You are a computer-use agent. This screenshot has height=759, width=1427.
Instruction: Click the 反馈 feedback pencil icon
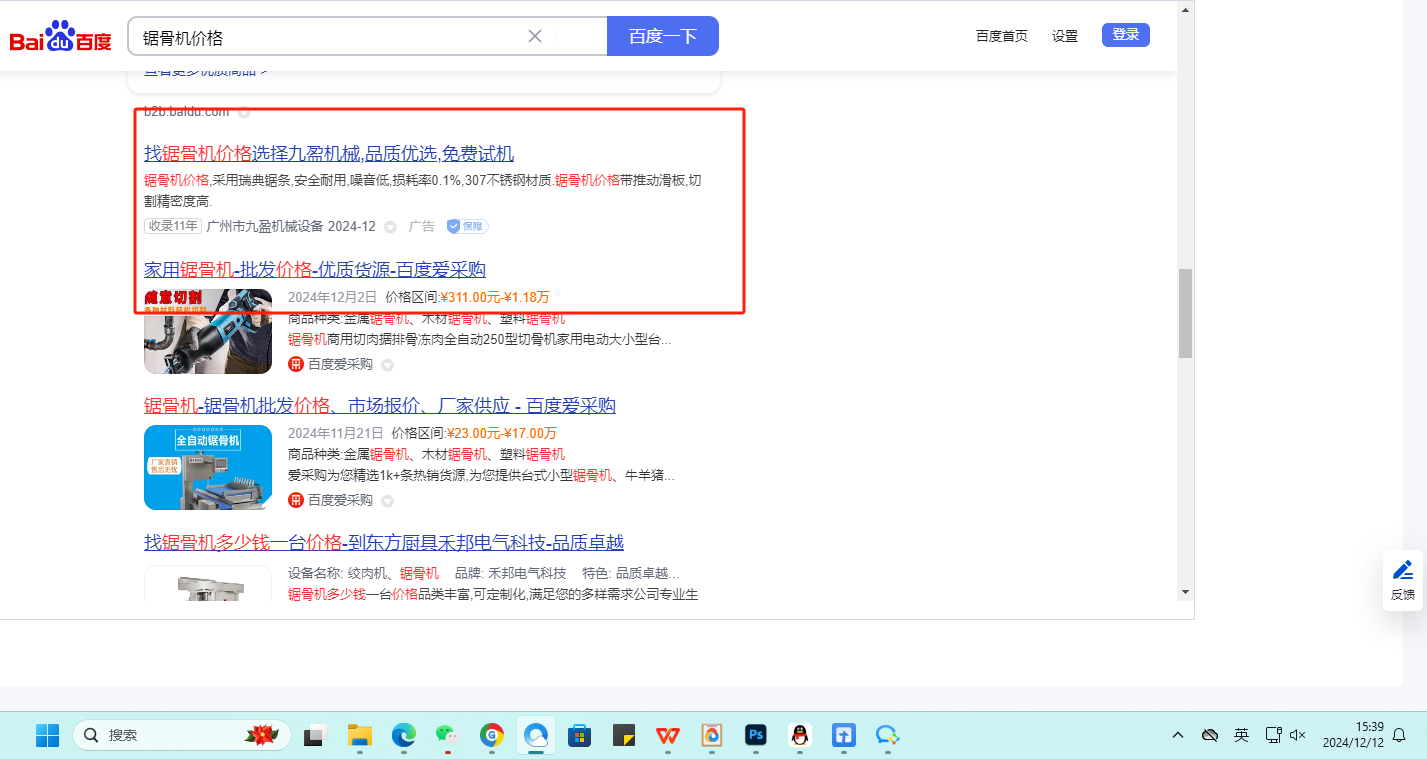click(1403, 571)
